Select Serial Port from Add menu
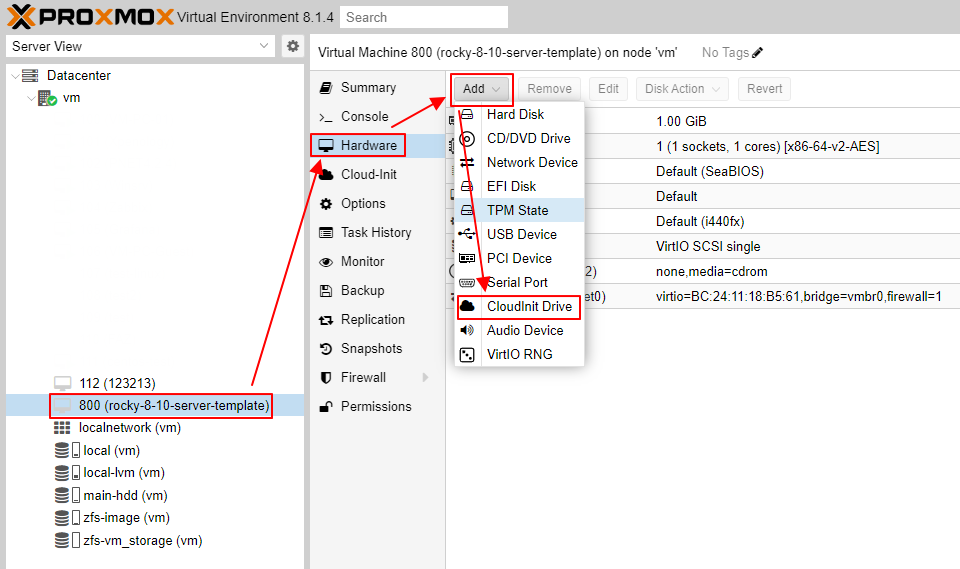960x569 pixels. 520,282
